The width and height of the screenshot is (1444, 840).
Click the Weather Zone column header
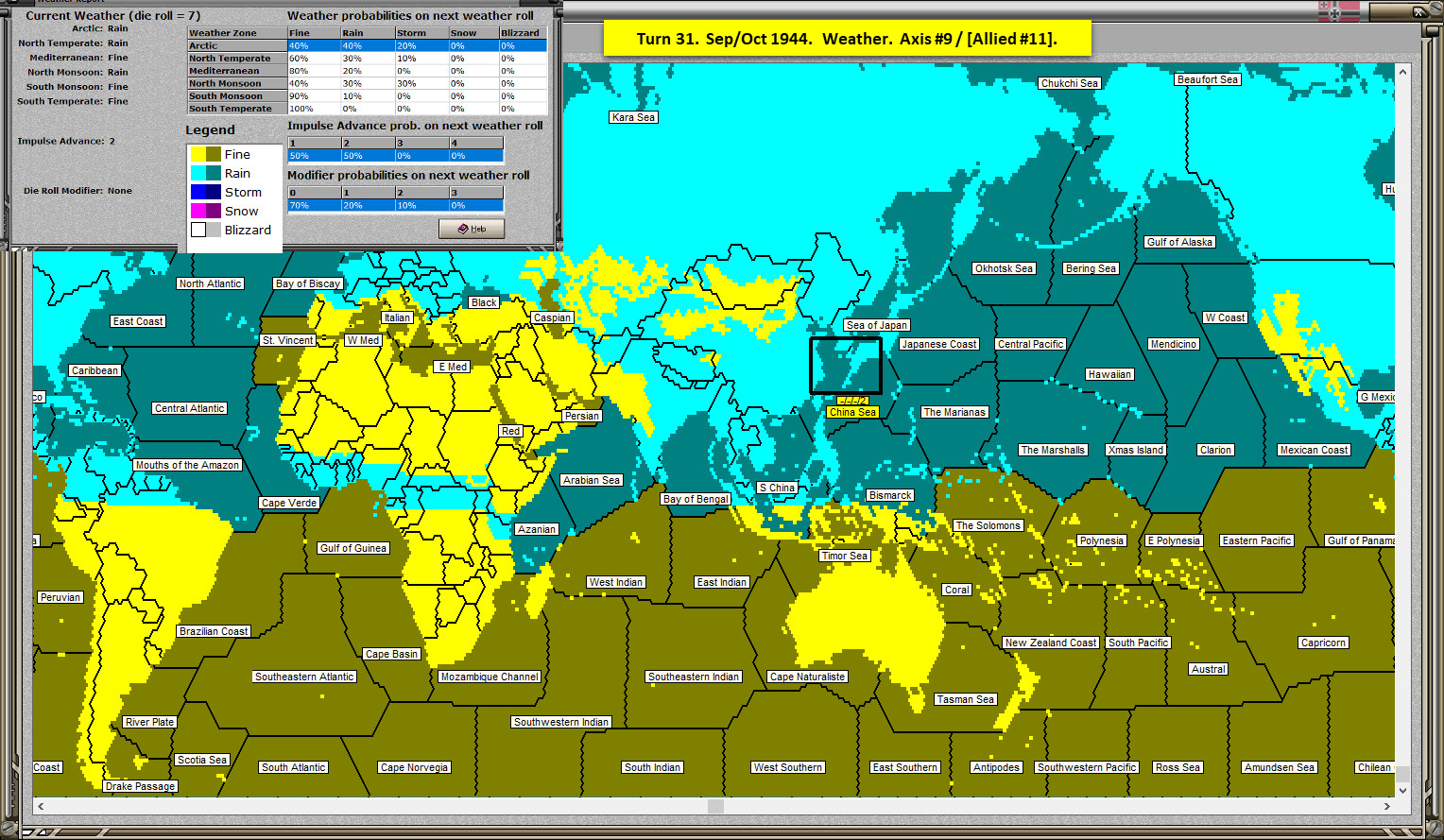(x=237, y=33)
